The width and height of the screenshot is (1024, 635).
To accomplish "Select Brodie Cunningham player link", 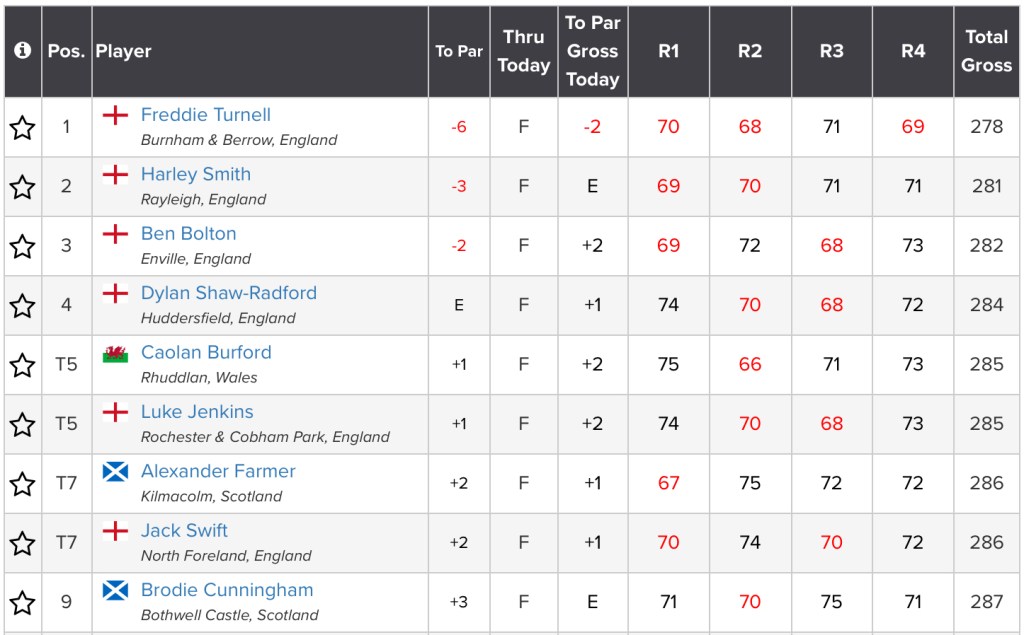I will (227, 590).
